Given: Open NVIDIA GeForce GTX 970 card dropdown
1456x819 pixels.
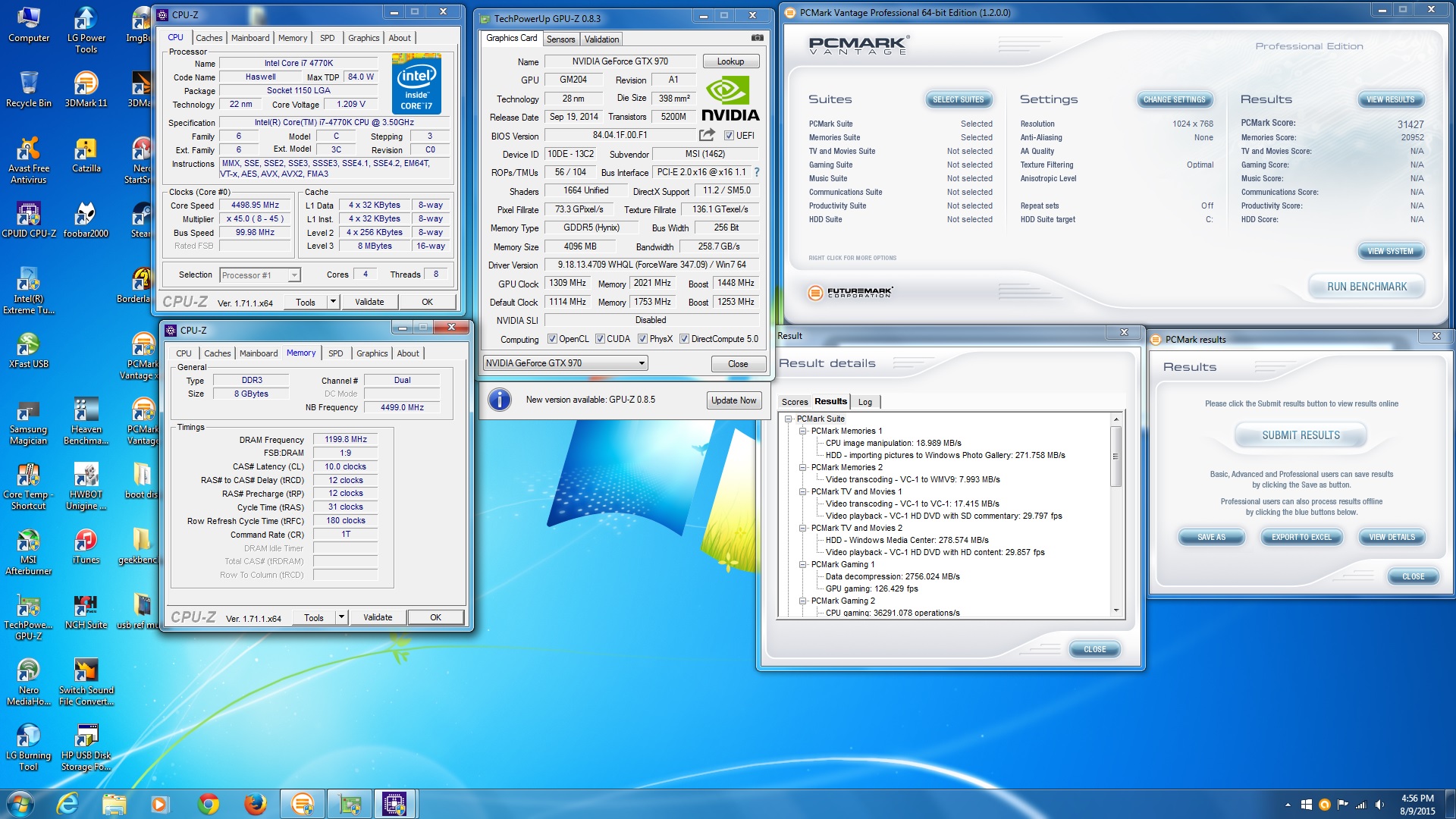Looking at the screenshot, I should [x=565, y=363].
